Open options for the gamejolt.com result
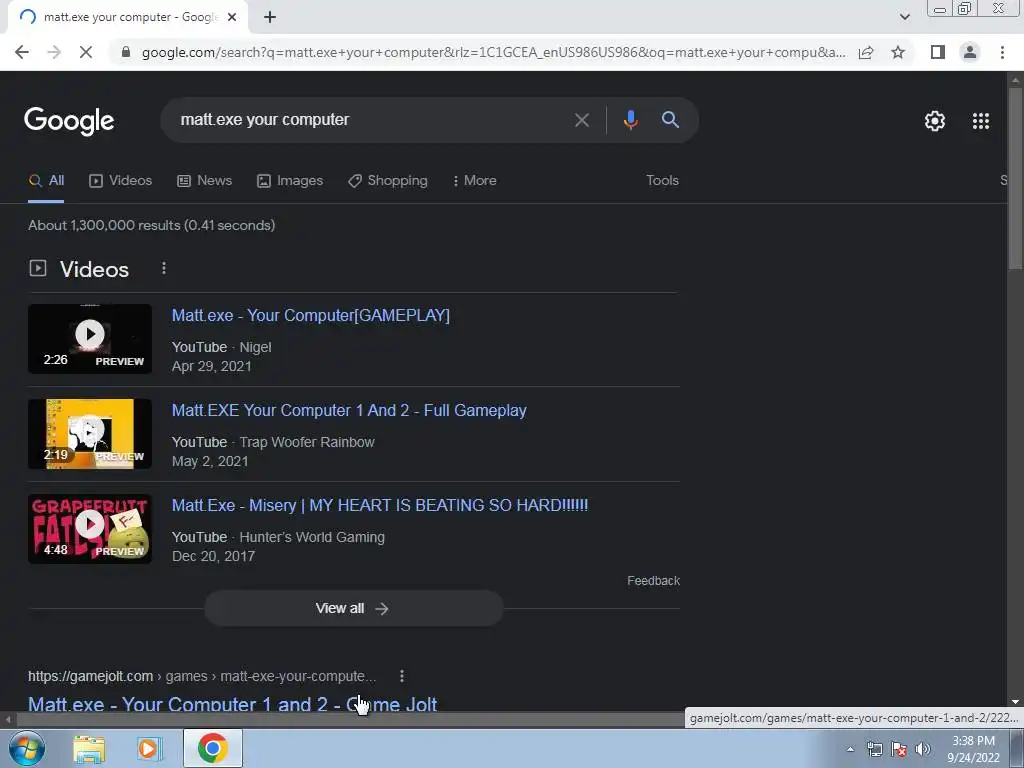Viewport: 1024px width, 768px height. pyautogui.click(x=402, y=676)
